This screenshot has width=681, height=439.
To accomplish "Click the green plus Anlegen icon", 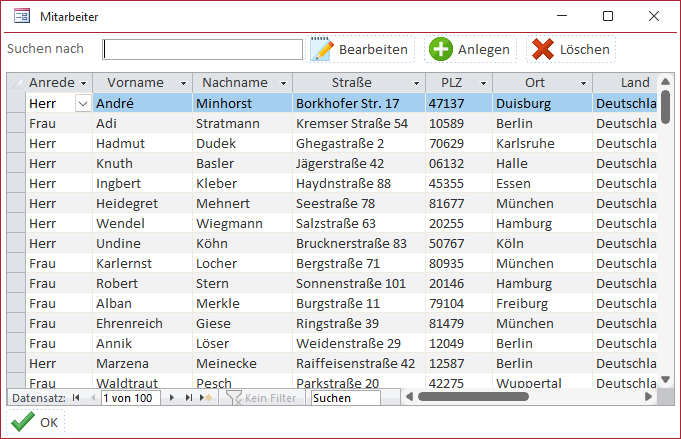I will coord(441,49).
